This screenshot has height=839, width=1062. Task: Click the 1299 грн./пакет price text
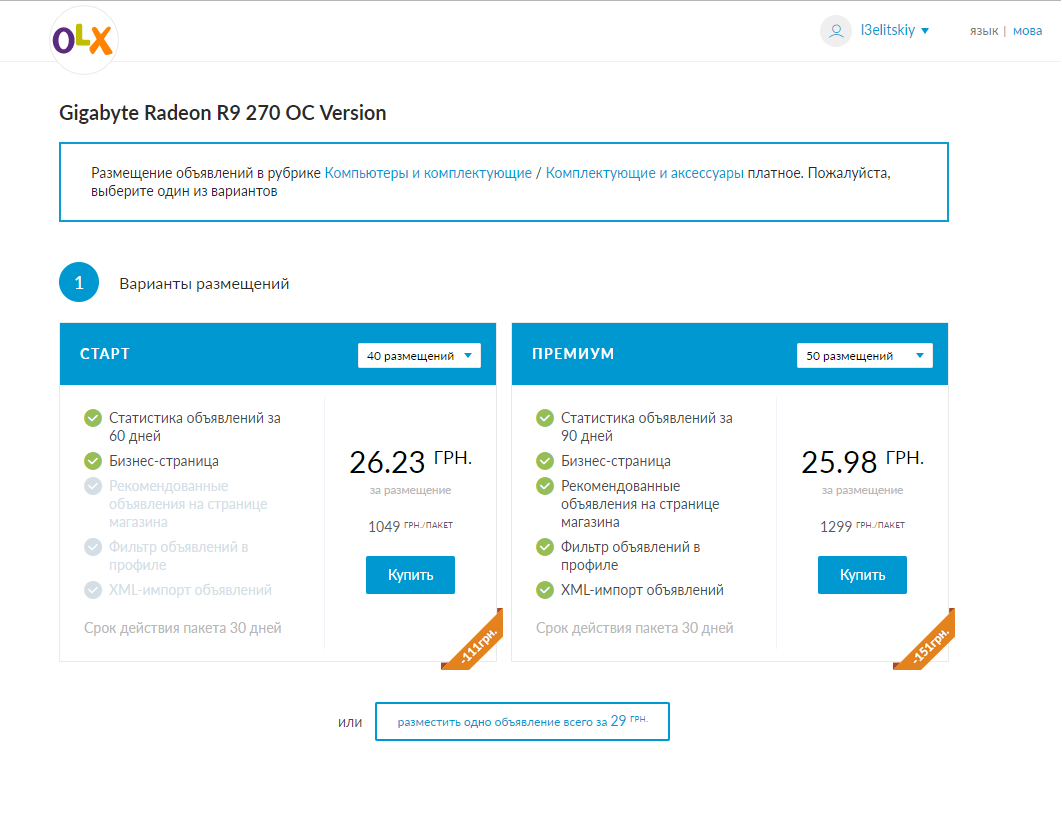coord(862,526)
